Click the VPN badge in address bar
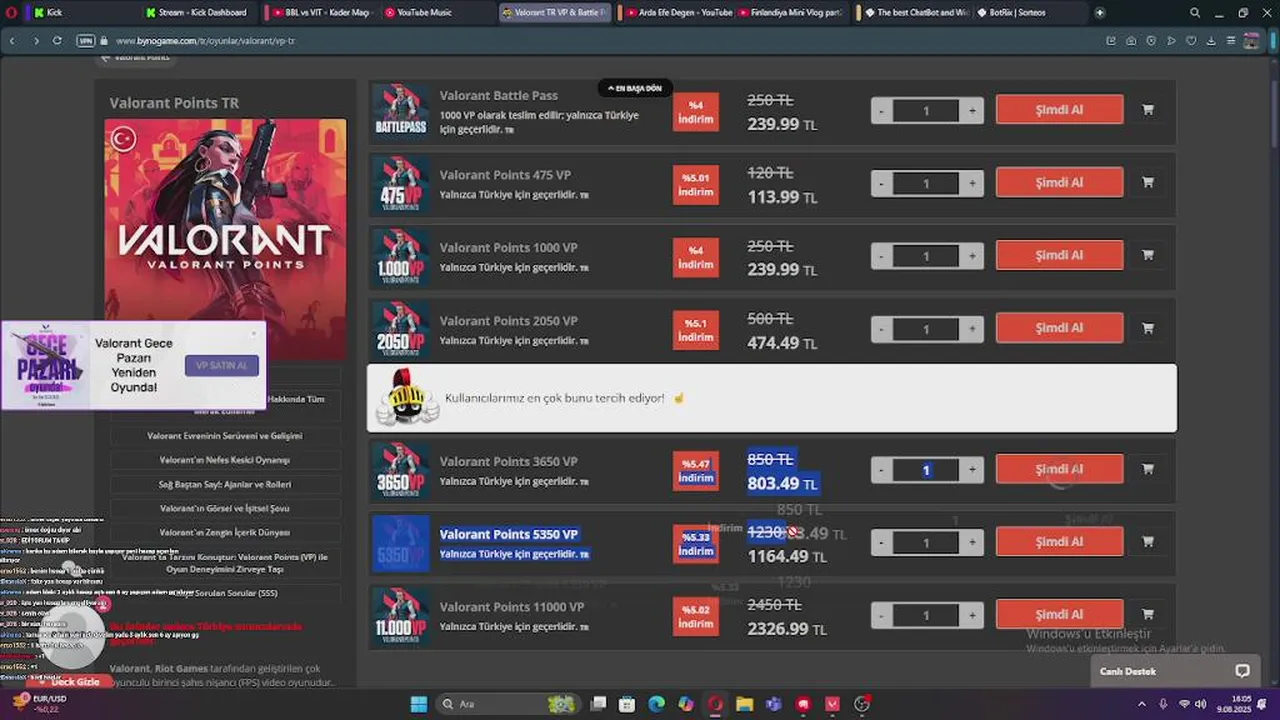Image resolution: width=1280 pixels, height=720 pixels. (x=86, y=41)
